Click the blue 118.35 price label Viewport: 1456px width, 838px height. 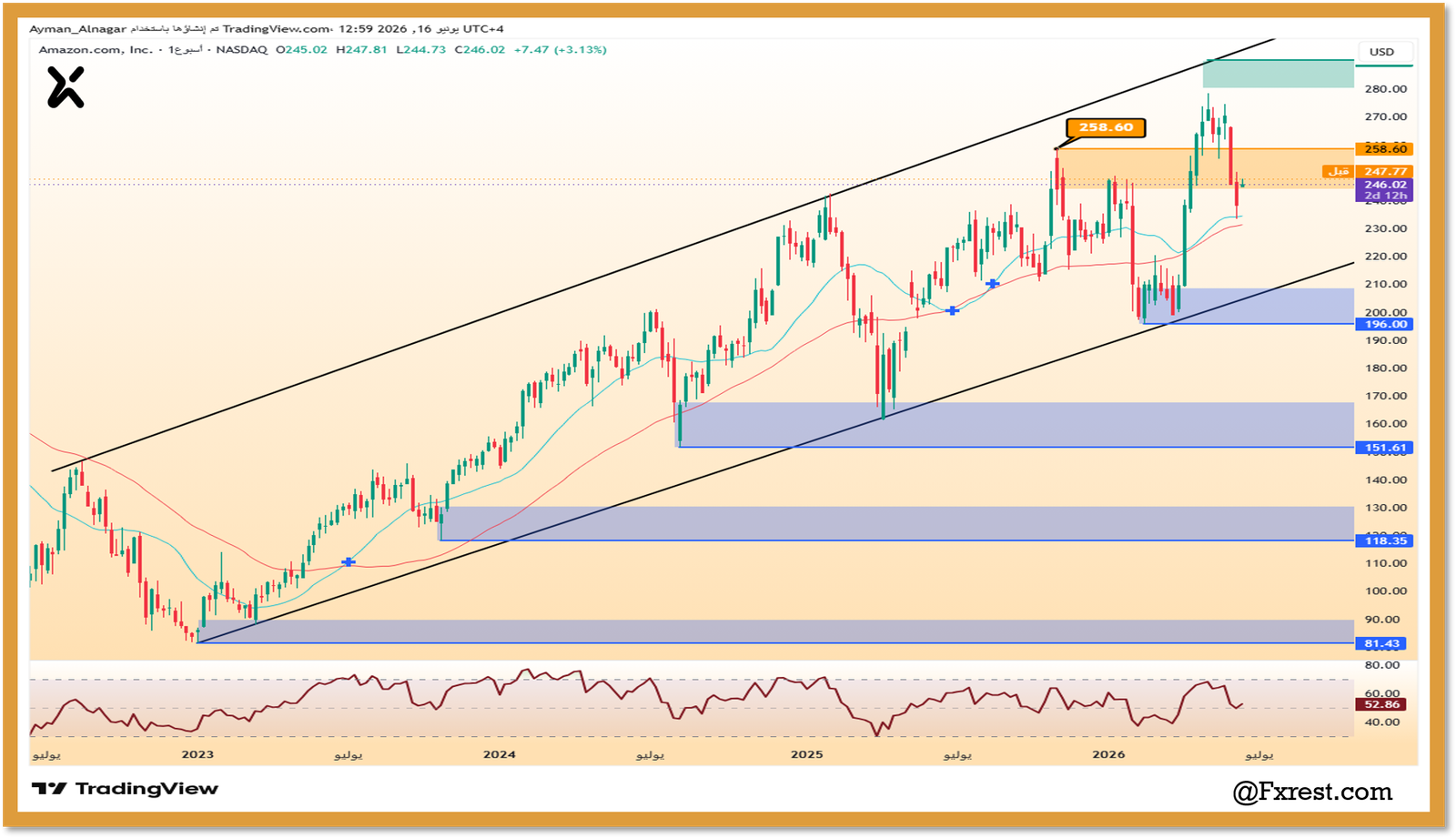(x=1384, y=541)
